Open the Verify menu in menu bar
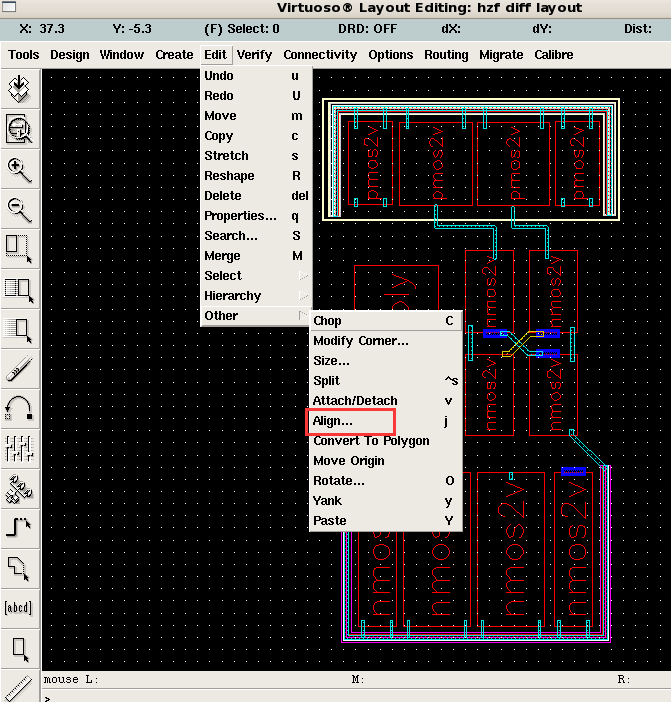 [254, 55]
